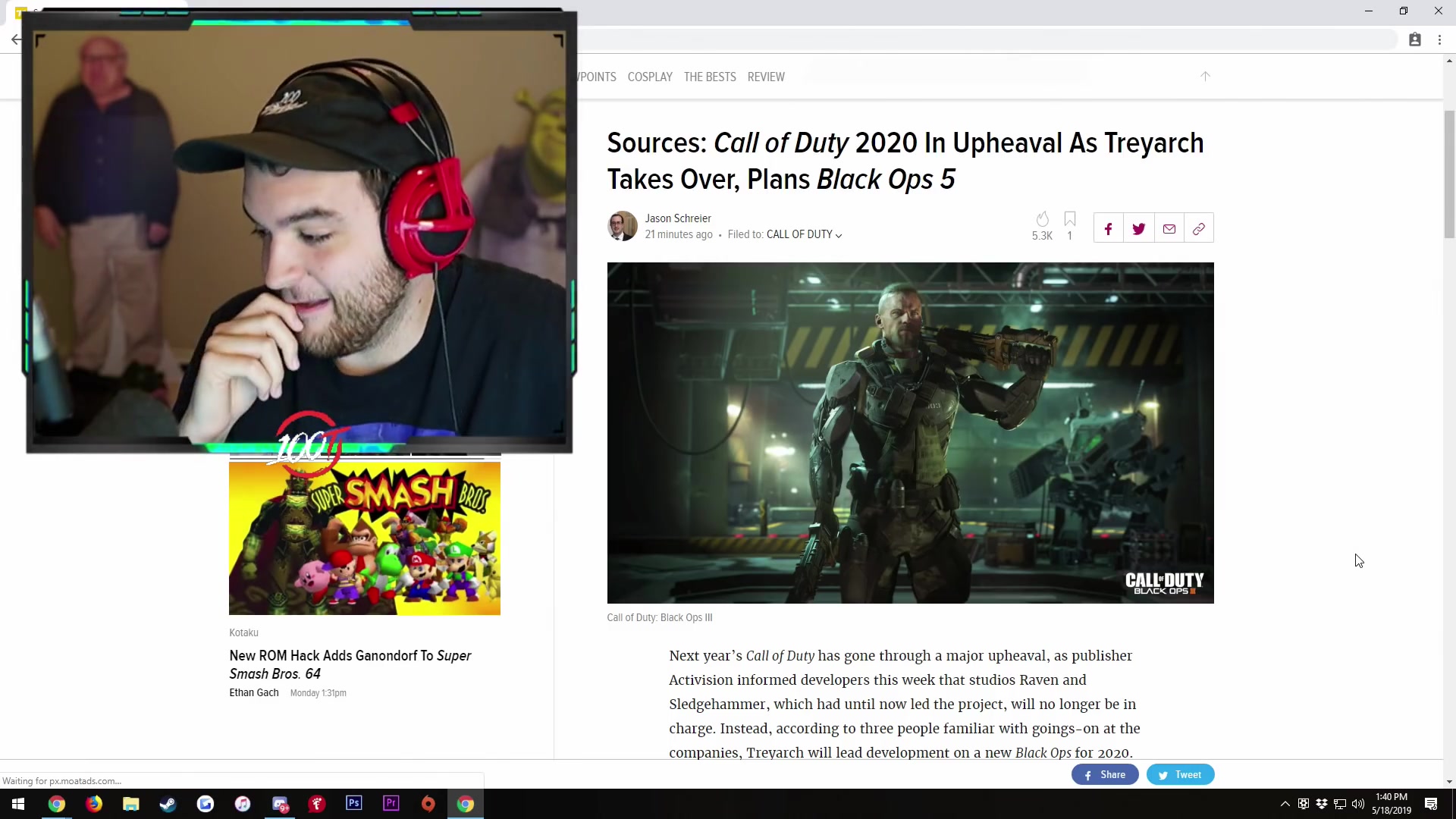Open author Jason Schreier's page

(x=677, y=218)
